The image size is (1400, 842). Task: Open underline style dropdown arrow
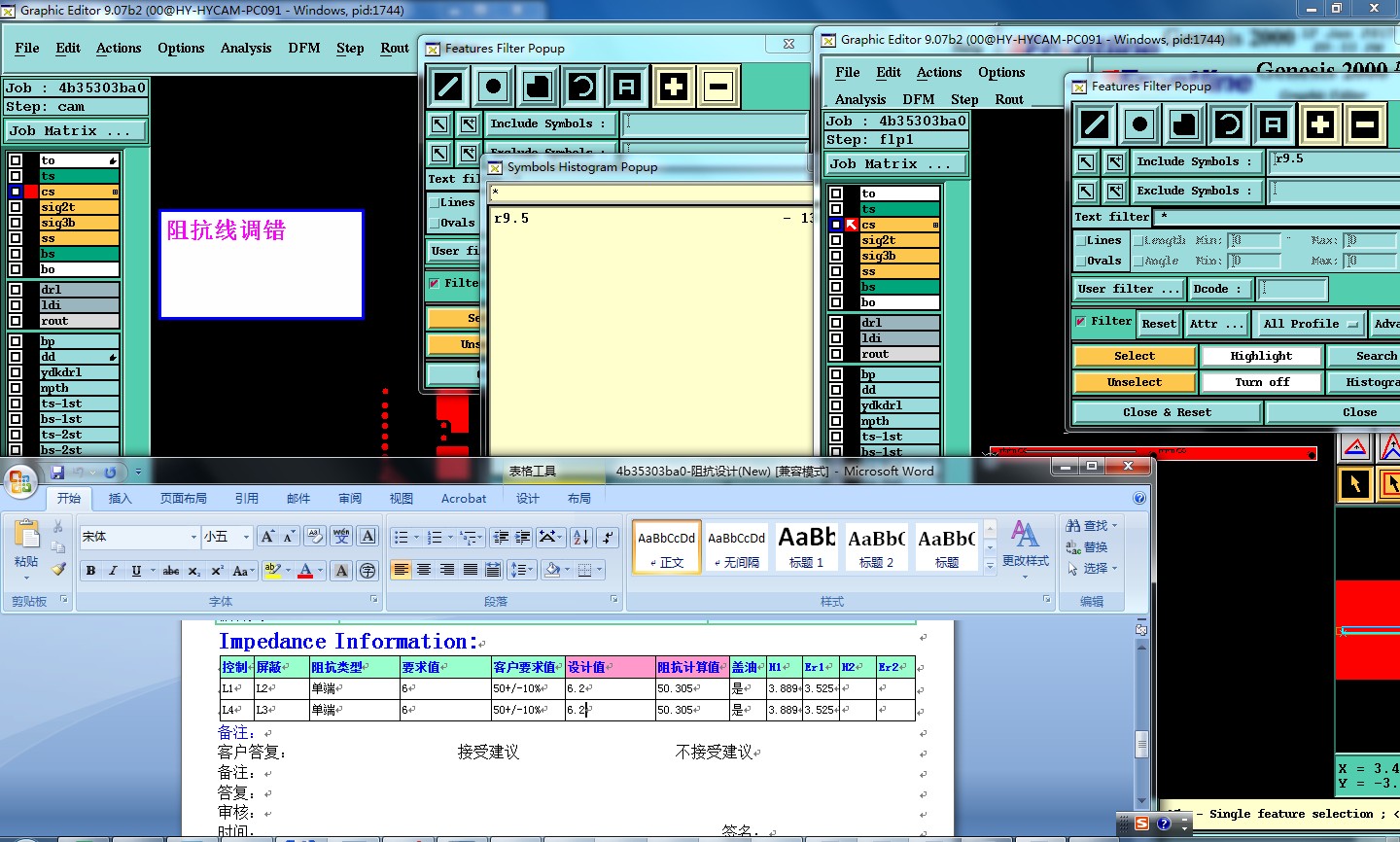[153, 571]
